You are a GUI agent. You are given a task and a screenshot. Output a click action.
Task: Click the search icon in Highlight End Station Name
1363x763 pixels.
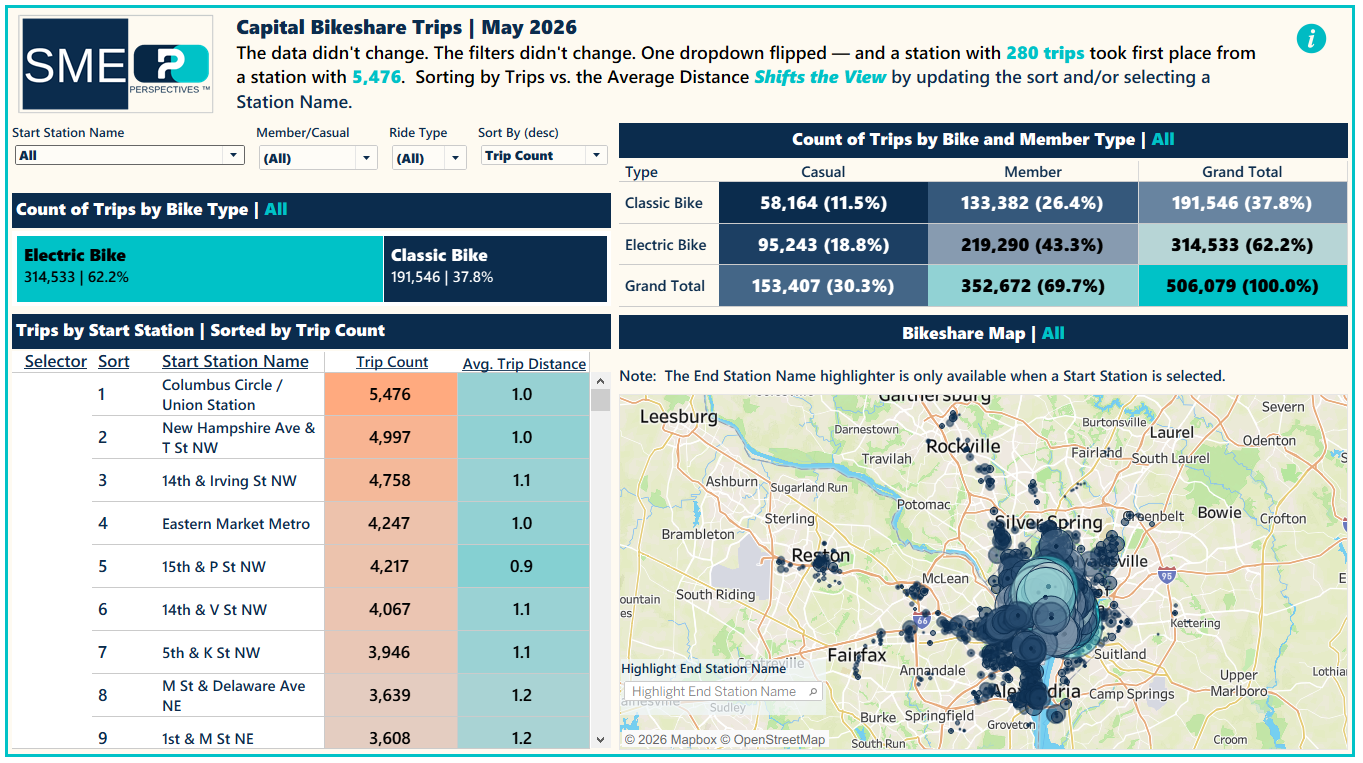tap(813, 691)
